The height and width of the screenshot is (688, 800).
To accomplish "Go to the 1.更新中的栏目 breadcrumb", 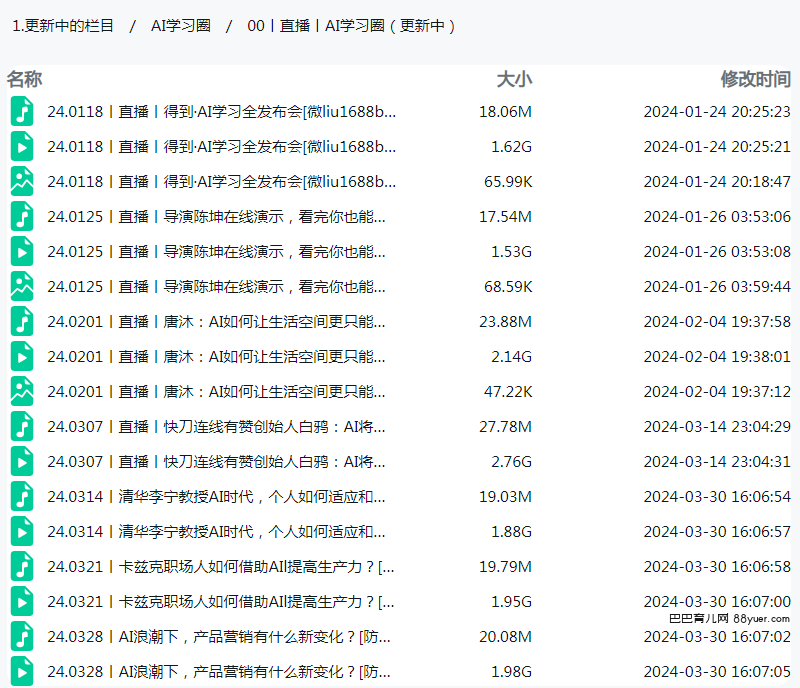I will 63,26.
